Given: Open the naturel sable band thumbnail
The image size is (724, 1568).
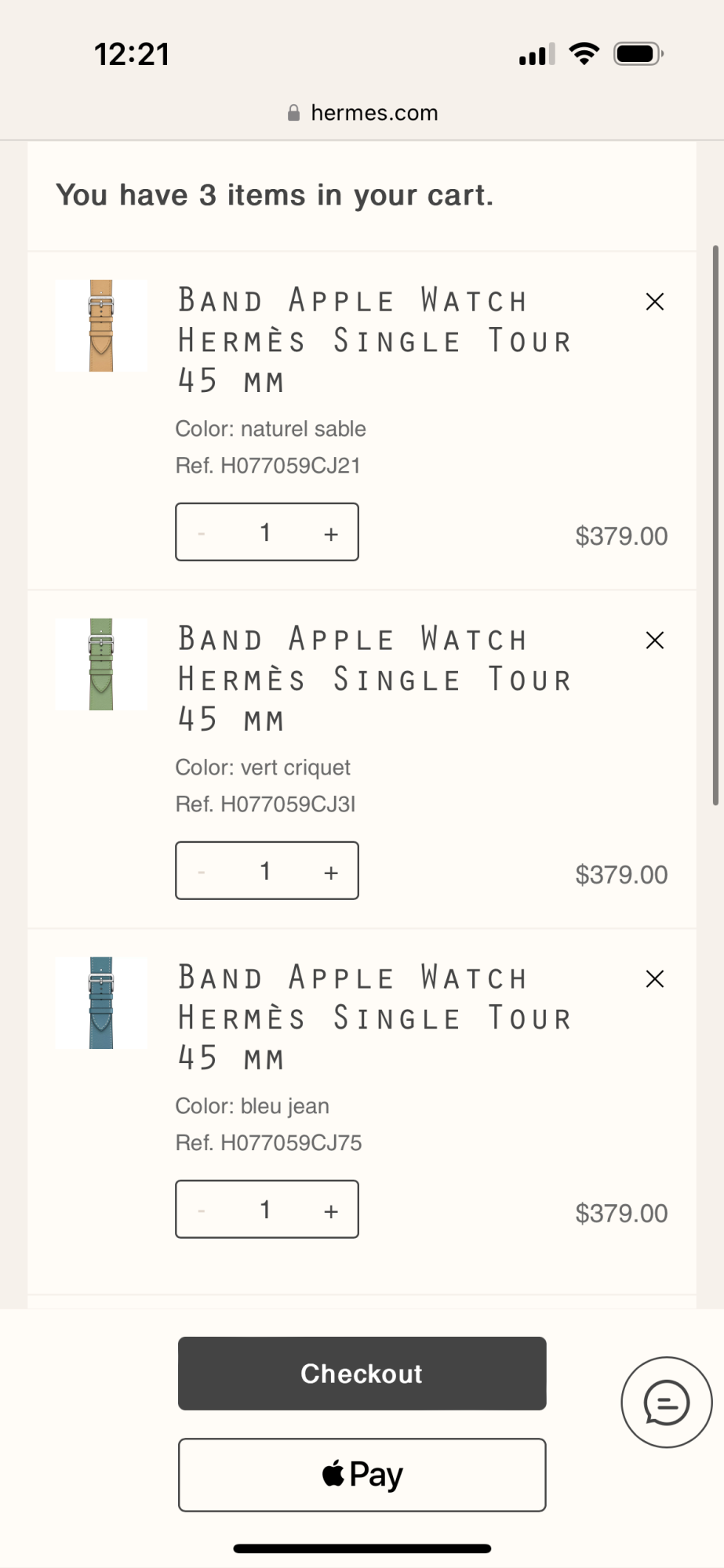Looking at the screenshot, I should click(101, 325).
